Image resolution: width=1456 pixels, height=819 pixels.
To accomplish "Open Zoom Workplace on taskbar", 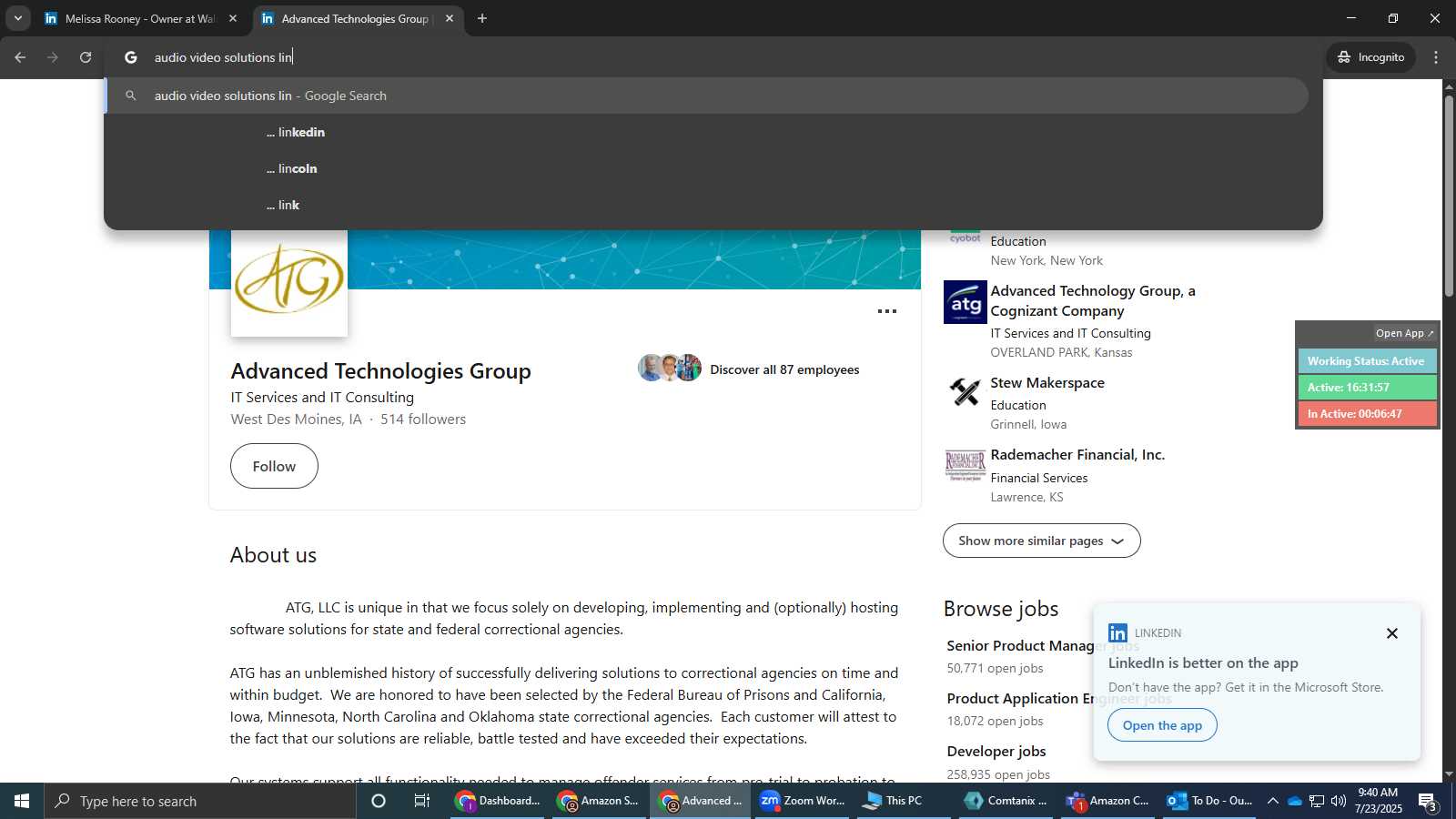I will click(803, 801).
